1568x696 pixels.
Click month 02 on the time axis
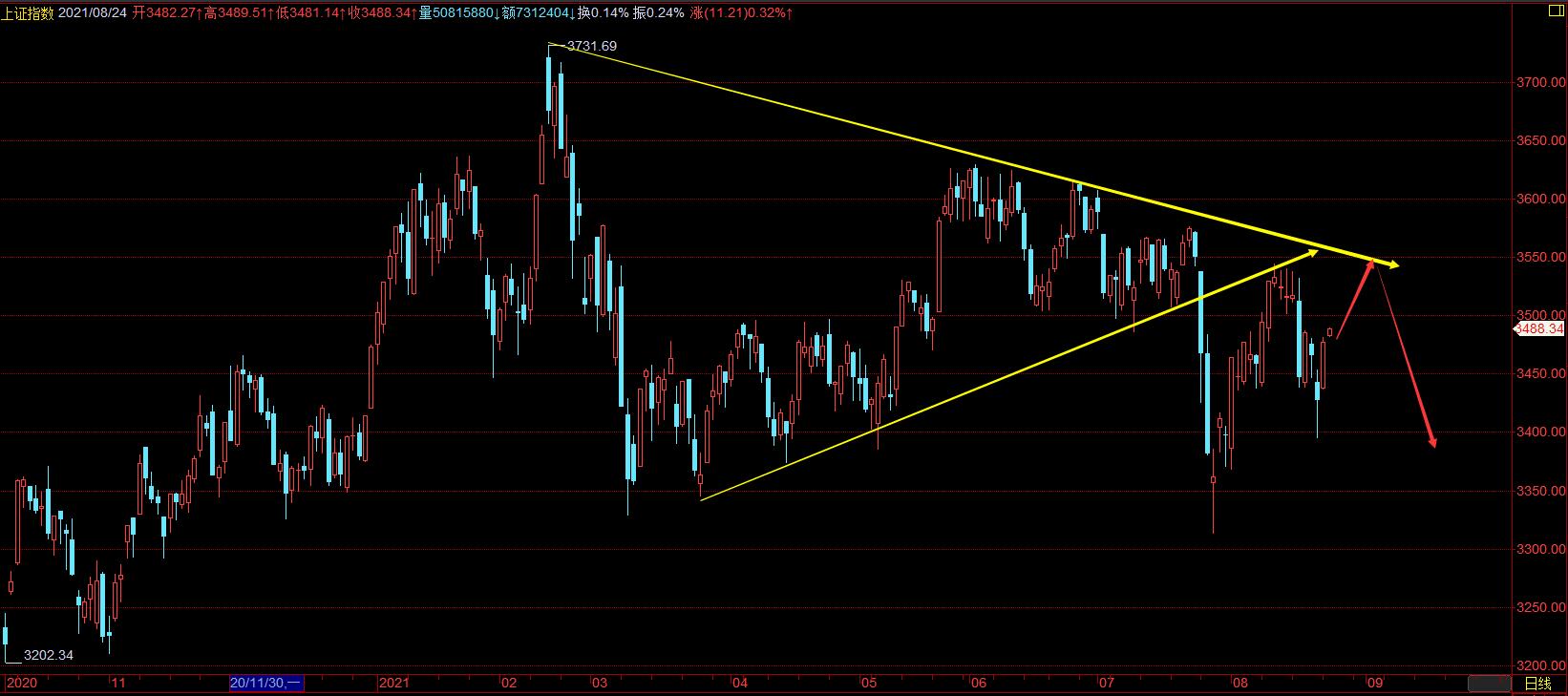tap(509, 683)
